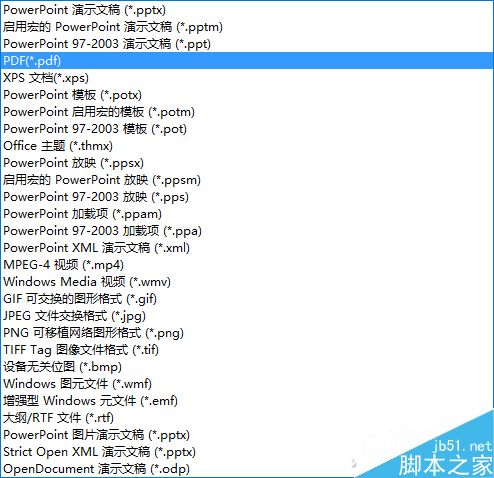Select the highlighted PDF(*.pdf) option
This screenshot has height=478, width=494.
[247, 61]
